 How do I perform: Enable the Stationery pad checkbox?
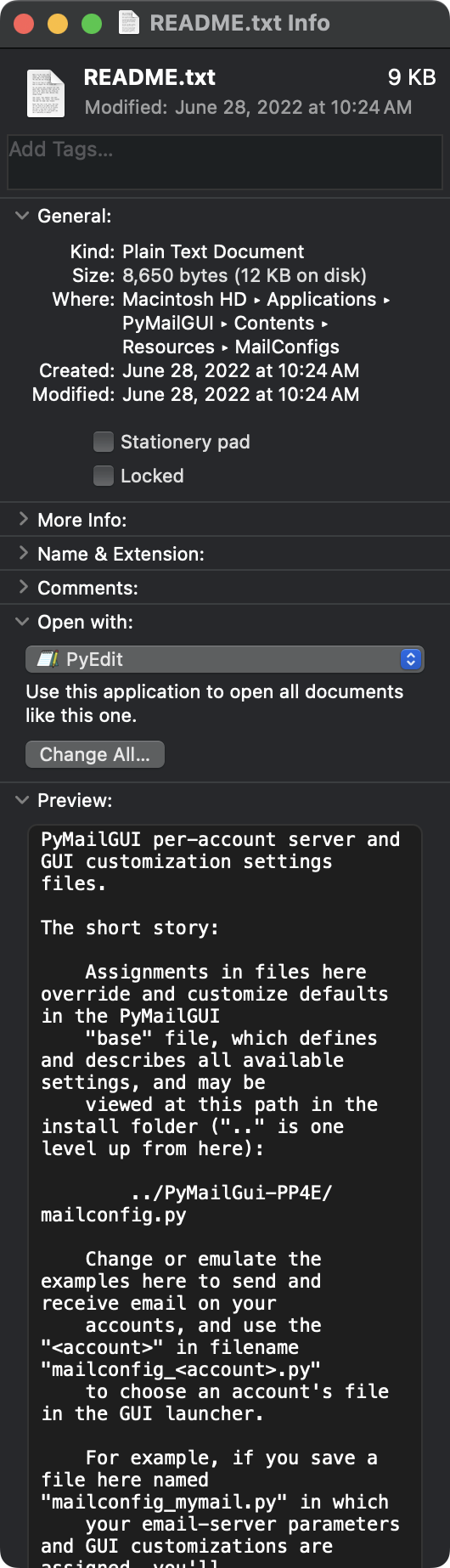coord(104,442)
